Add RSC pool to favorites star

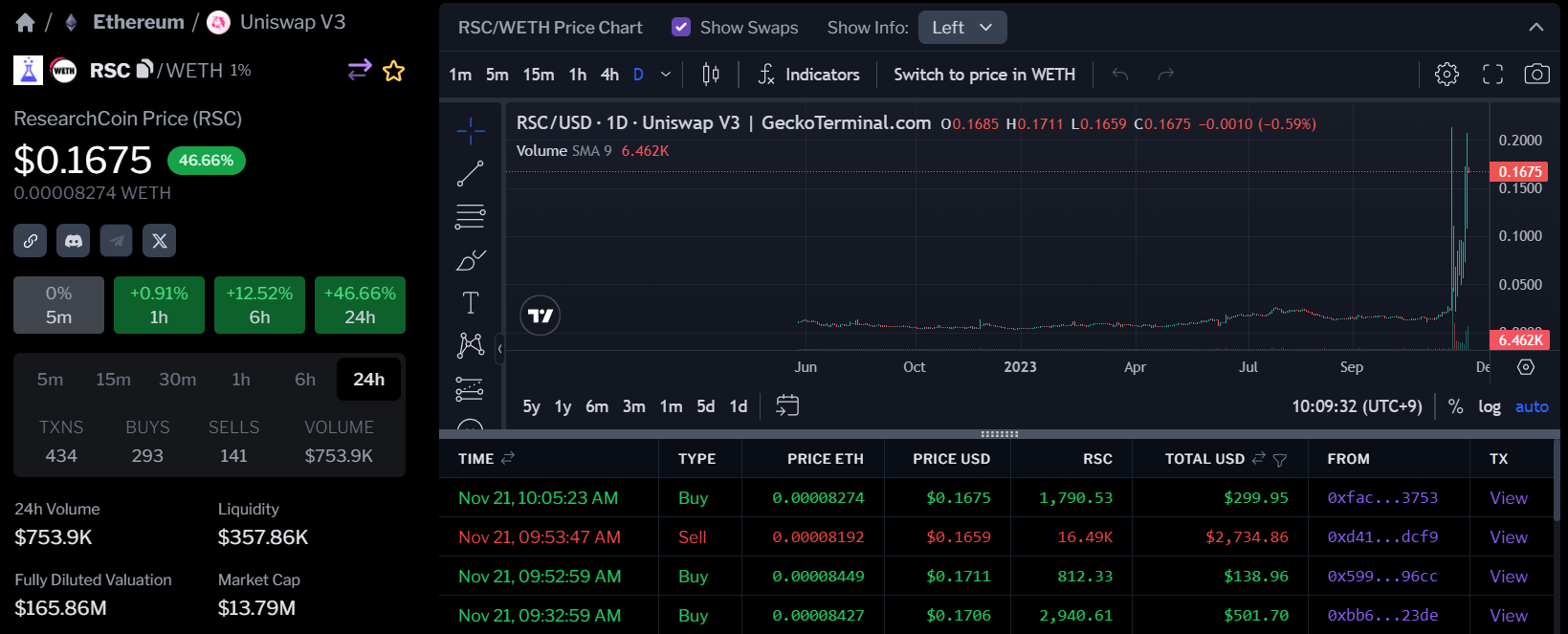(x=394, y=71)
